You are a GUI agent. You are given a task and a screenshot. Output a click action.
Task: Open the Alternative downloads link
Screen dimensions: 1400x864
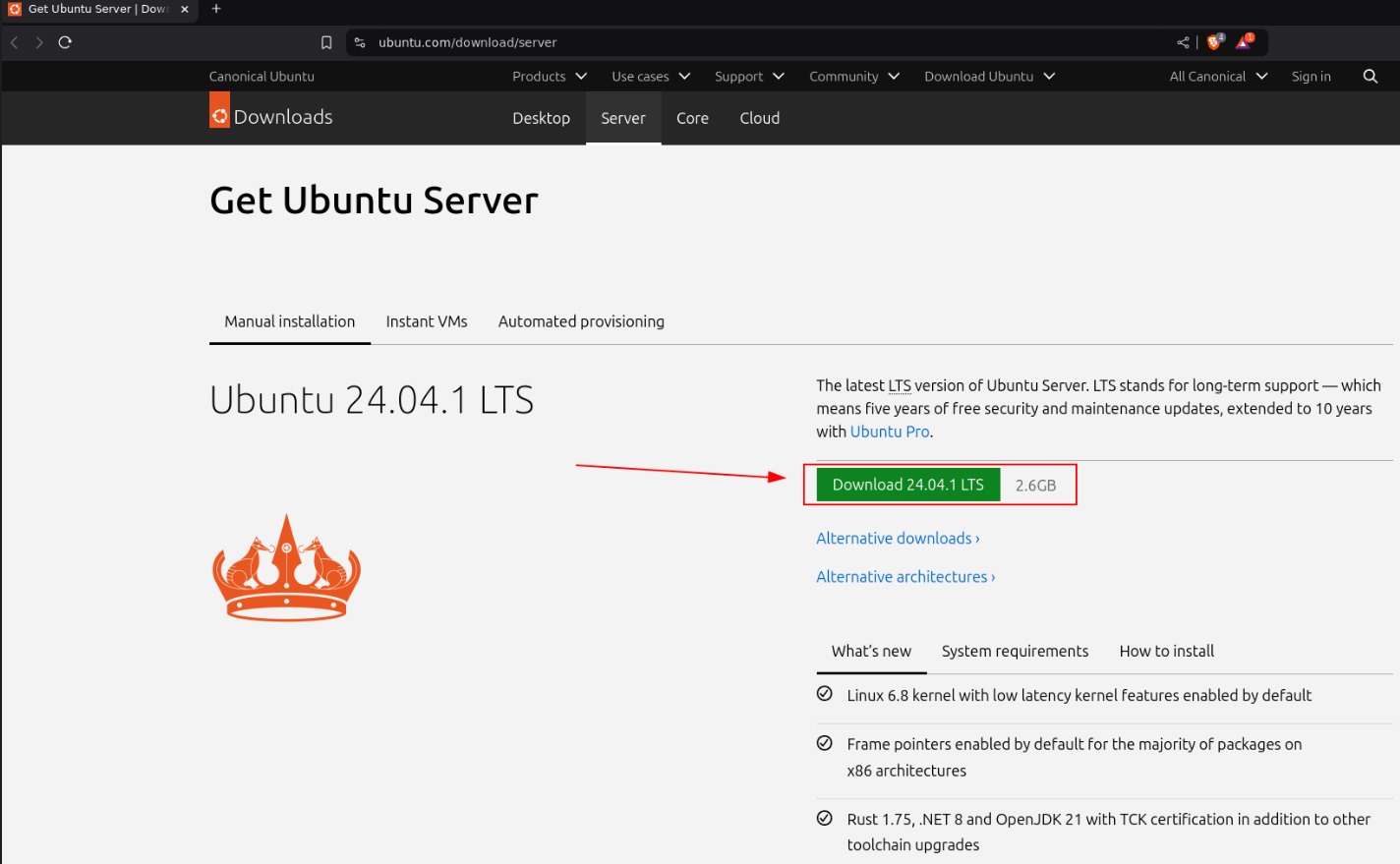click(x=898, y=538)
